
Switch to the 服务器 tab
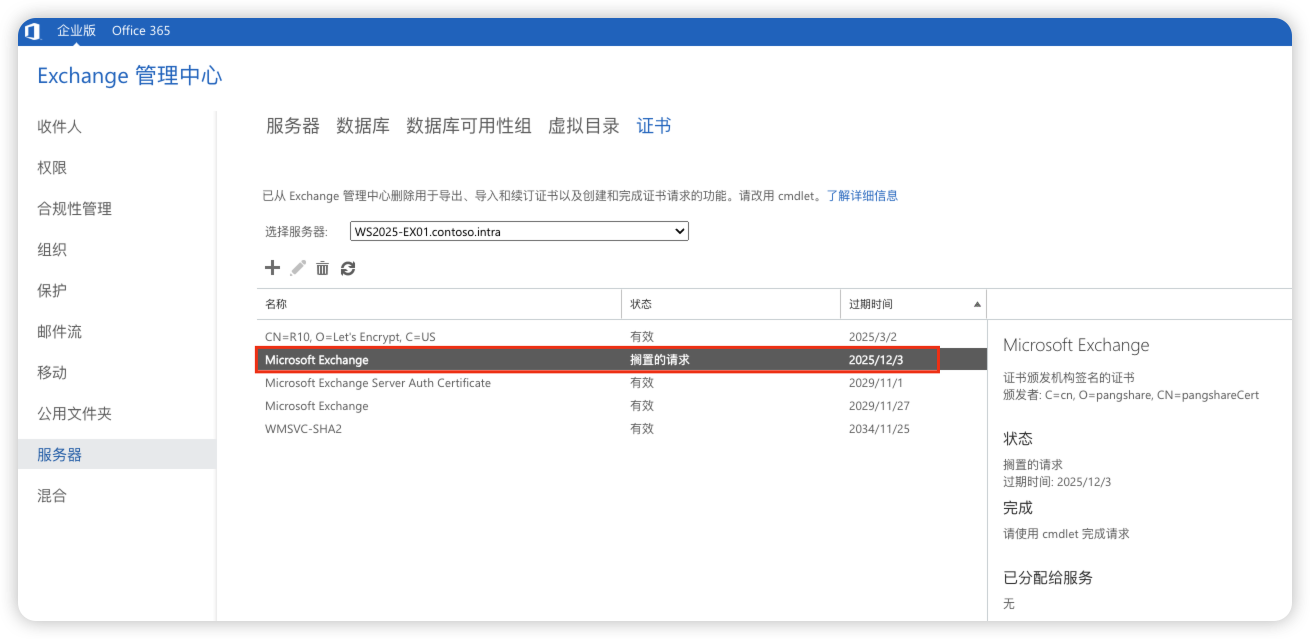coord(292,126)
